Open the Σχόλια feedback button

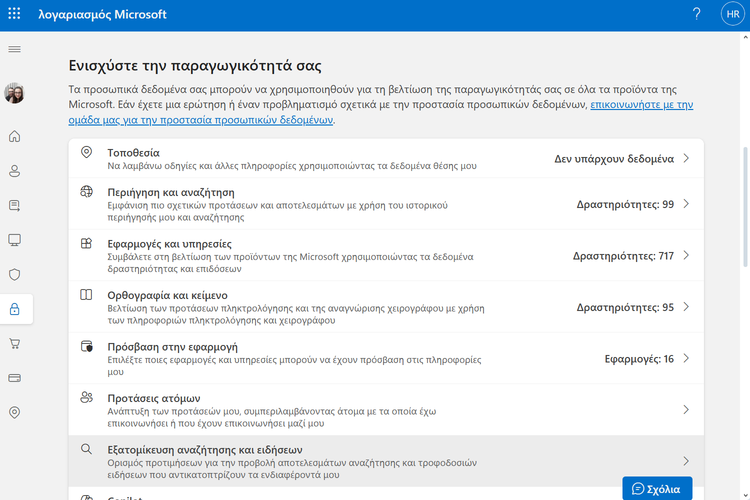tap(657, 489)
